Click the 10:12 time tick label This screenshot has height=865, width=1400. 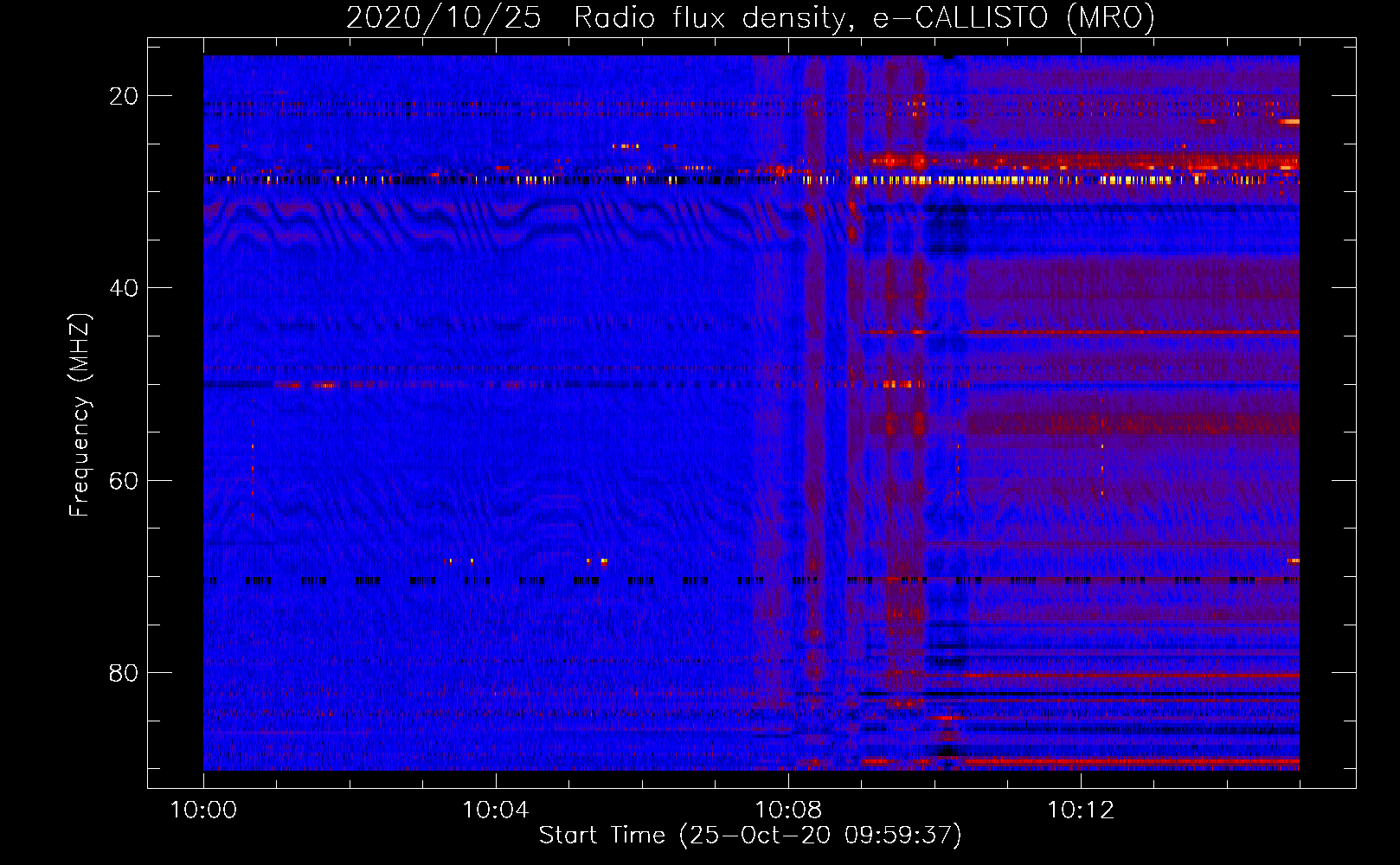click(x=1081, y=810)
